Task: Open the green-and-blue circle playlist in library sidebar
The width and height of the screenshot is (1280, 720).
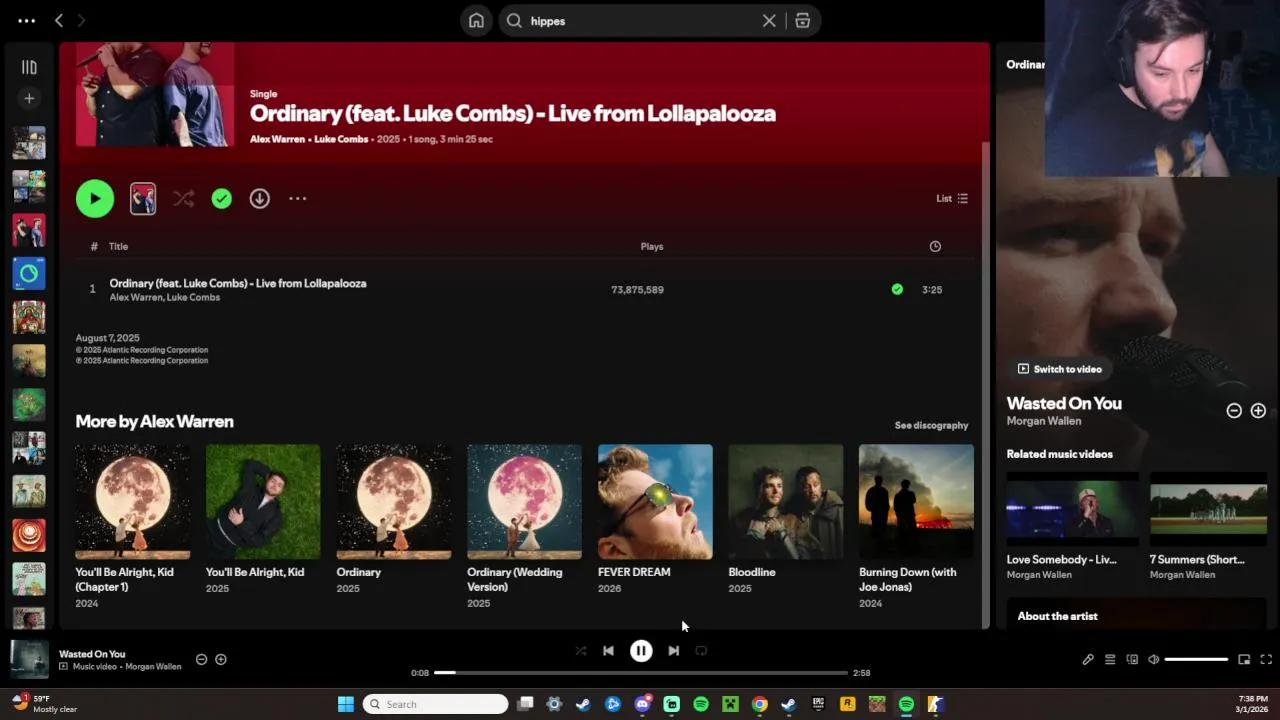Action: tap(29, 273)
